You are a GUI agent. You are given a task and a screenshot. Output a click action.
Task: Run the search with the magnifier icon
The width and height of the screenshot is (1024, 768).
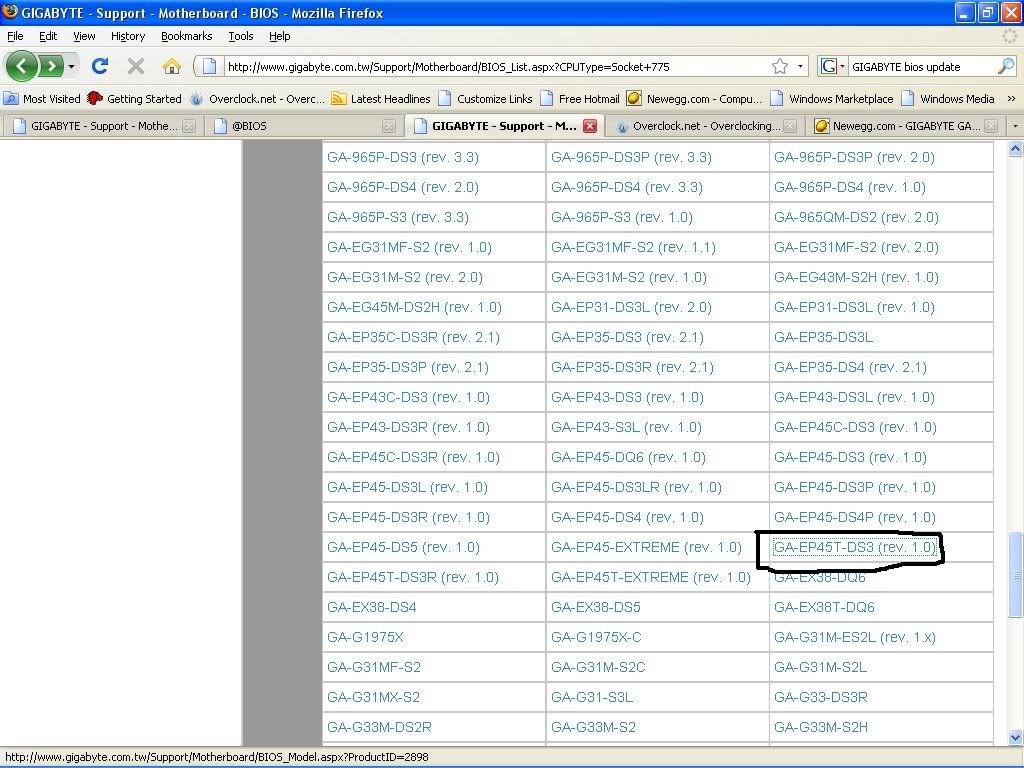(x=1006, y=66)
